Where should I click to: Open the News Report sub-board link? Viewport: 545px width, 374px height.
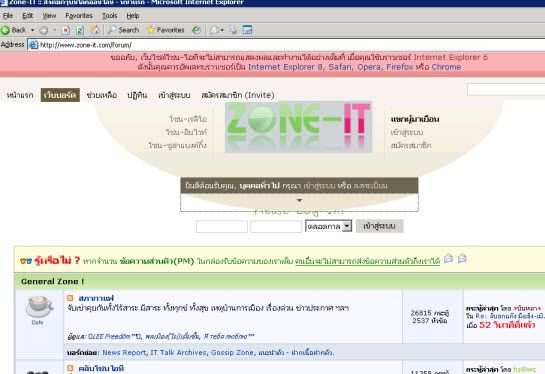click(x=124, y=352)
